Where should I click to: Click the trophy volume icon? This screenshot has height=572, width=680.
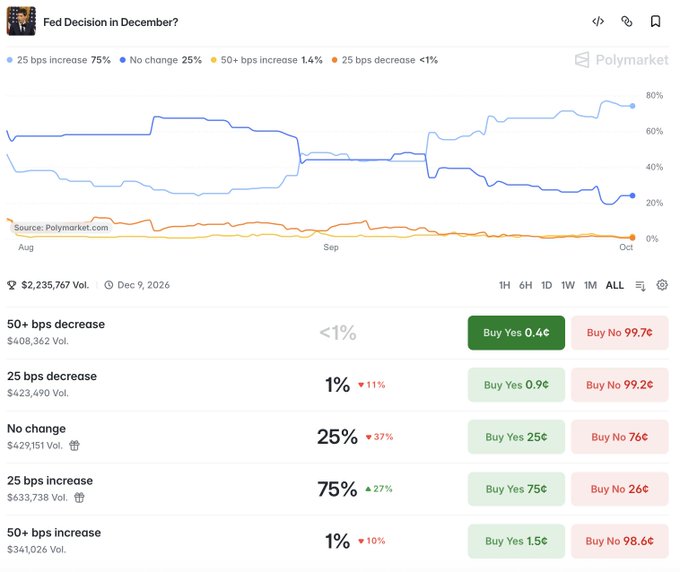(12, 285)
